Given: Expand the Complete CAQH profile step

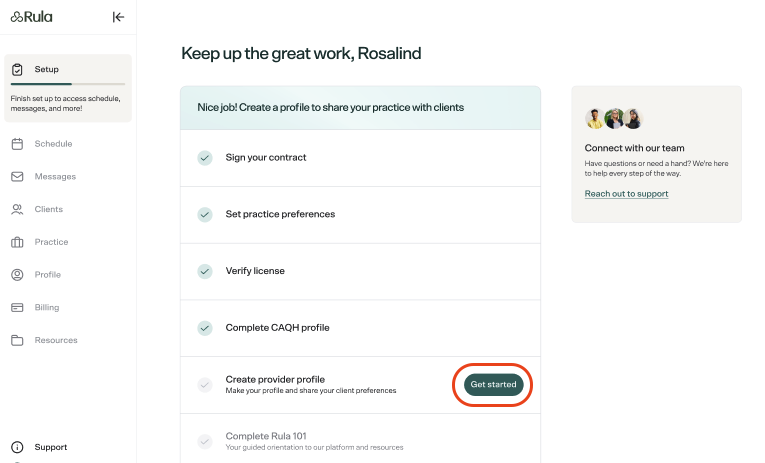Looking at the screenshot, I should (x=360, y=328).
